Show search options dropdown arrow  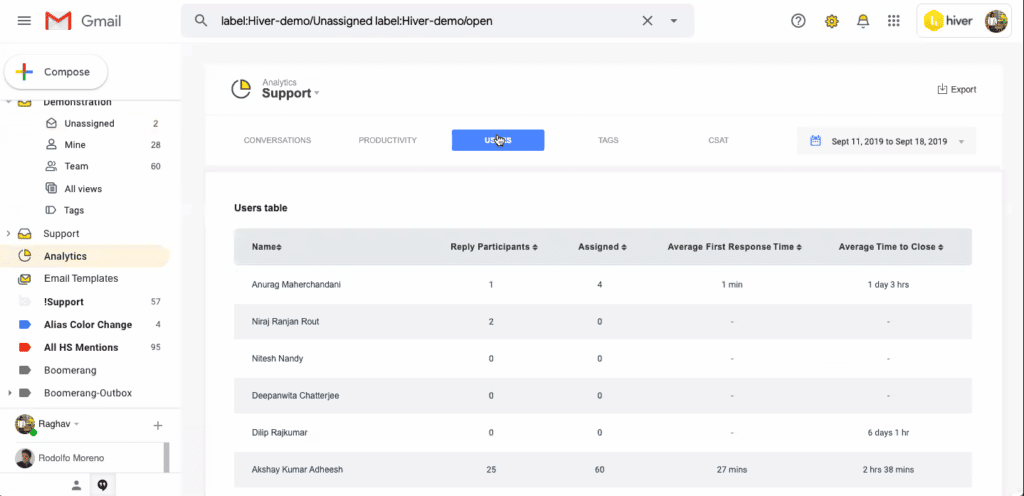[674, 21]
